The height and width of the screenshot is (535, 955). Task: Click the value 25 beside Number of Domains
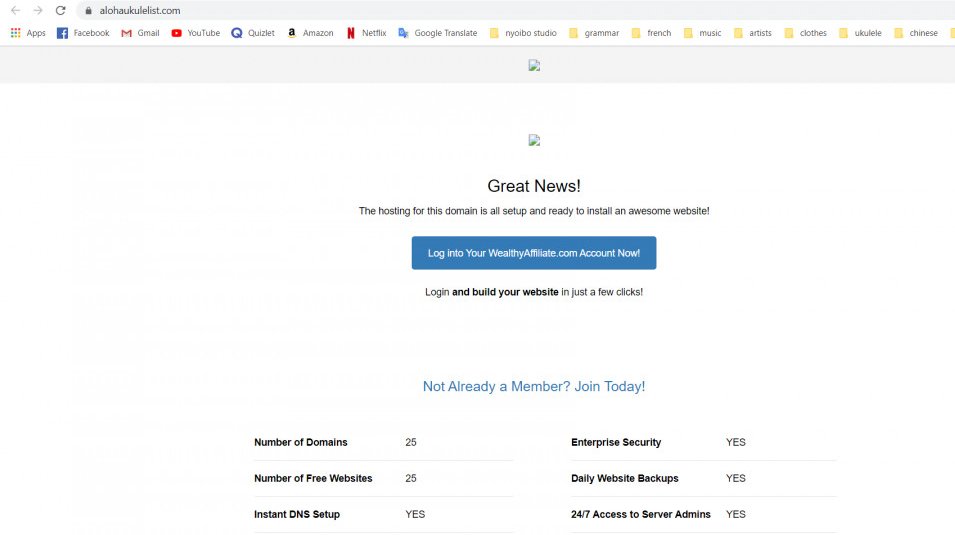click(x=411, y=442)
